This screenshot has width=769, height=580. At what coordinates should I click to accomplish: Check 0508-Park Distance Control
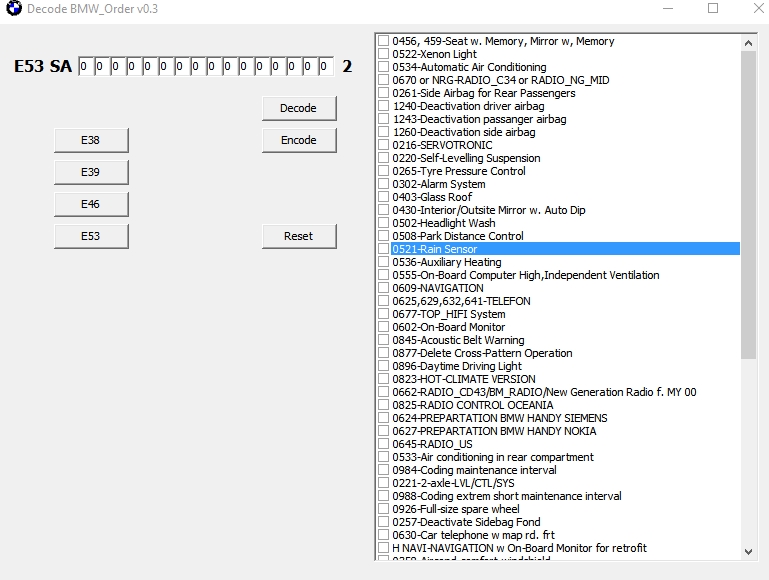[384, 236]
